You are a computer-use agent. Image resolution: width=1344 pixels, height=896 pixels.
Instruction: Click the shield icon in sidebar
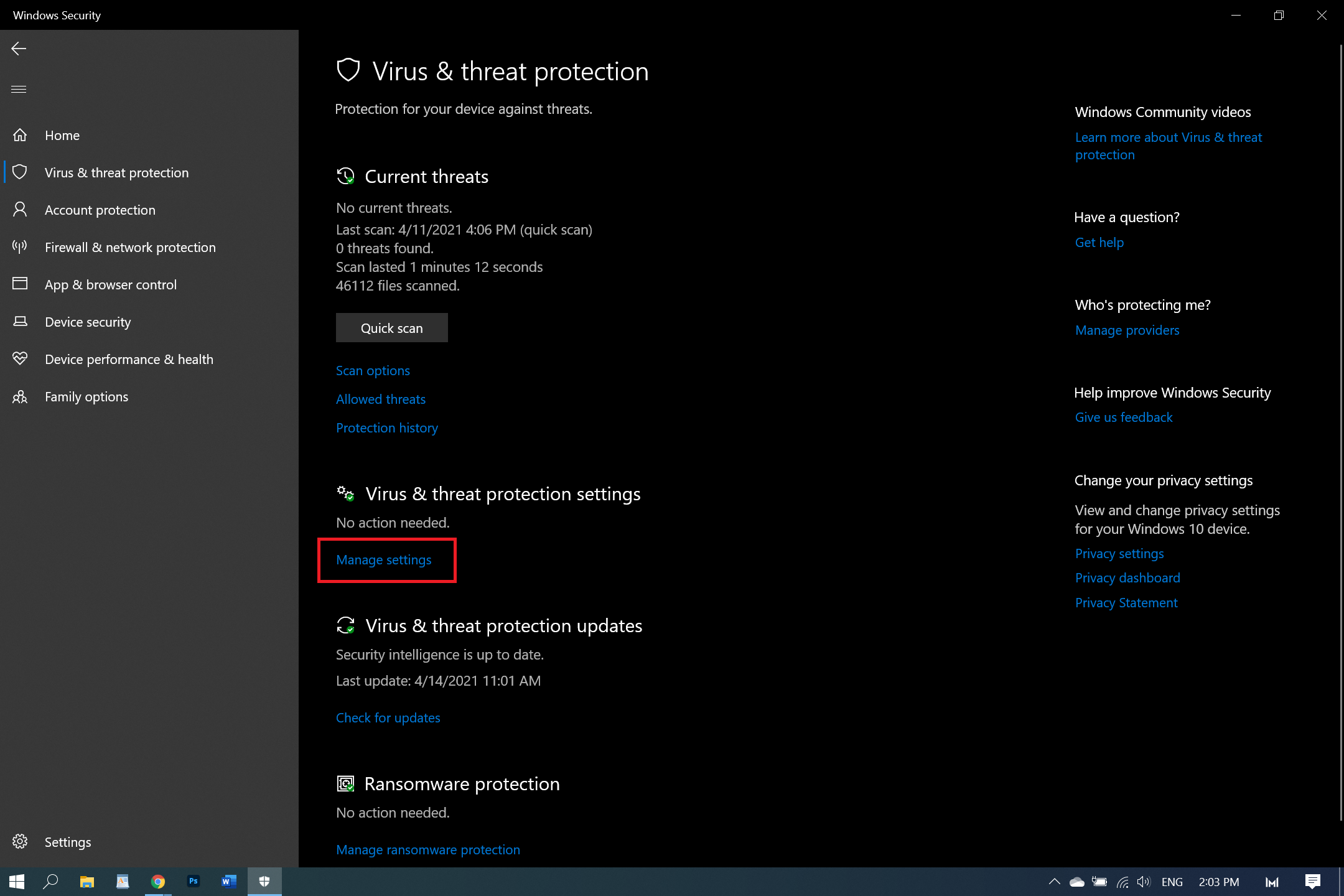click(x=20, y=172)
